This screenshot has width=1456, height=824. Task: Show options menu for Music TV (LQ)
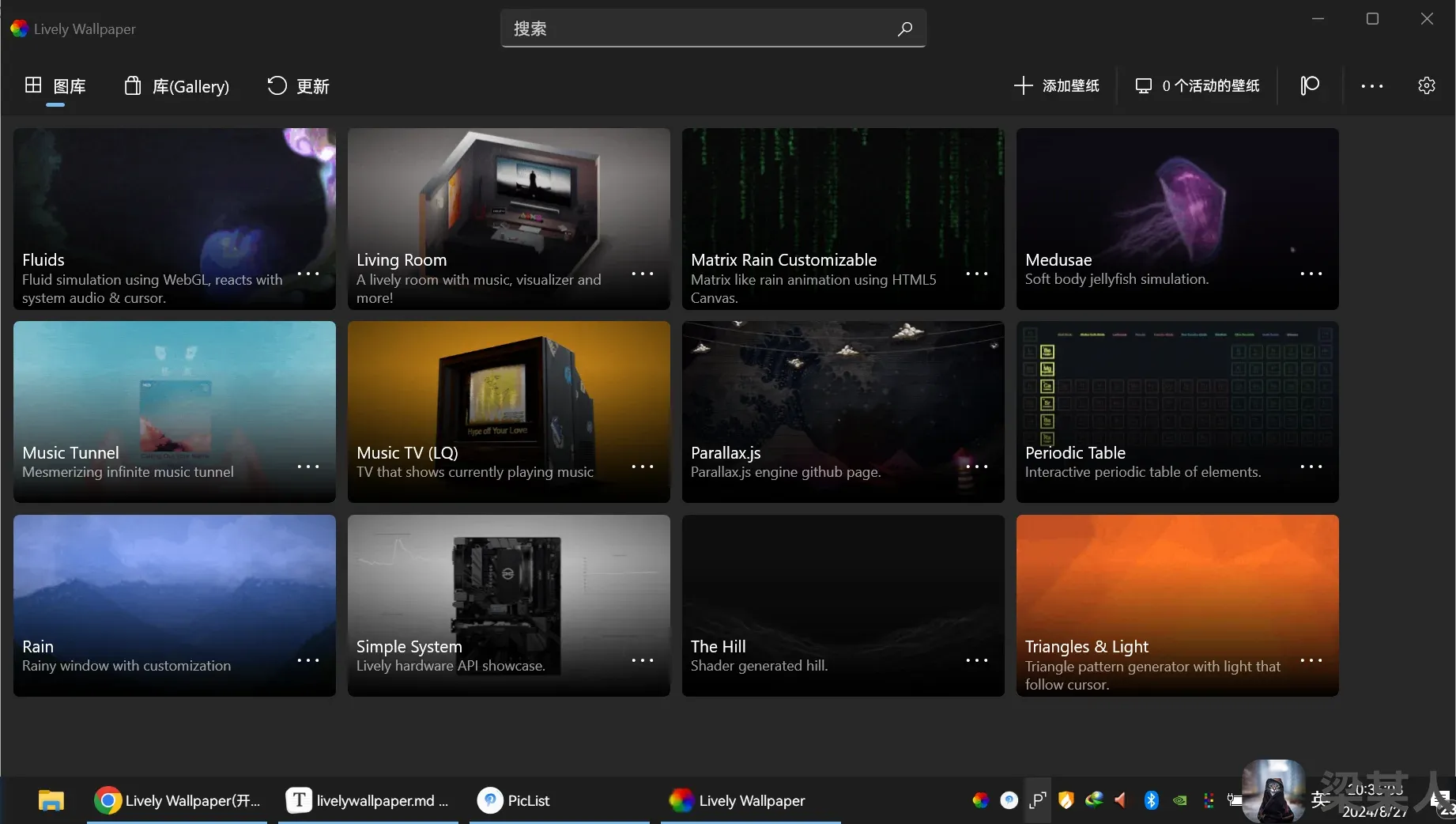pyautogui.click(x=642, y=467)
